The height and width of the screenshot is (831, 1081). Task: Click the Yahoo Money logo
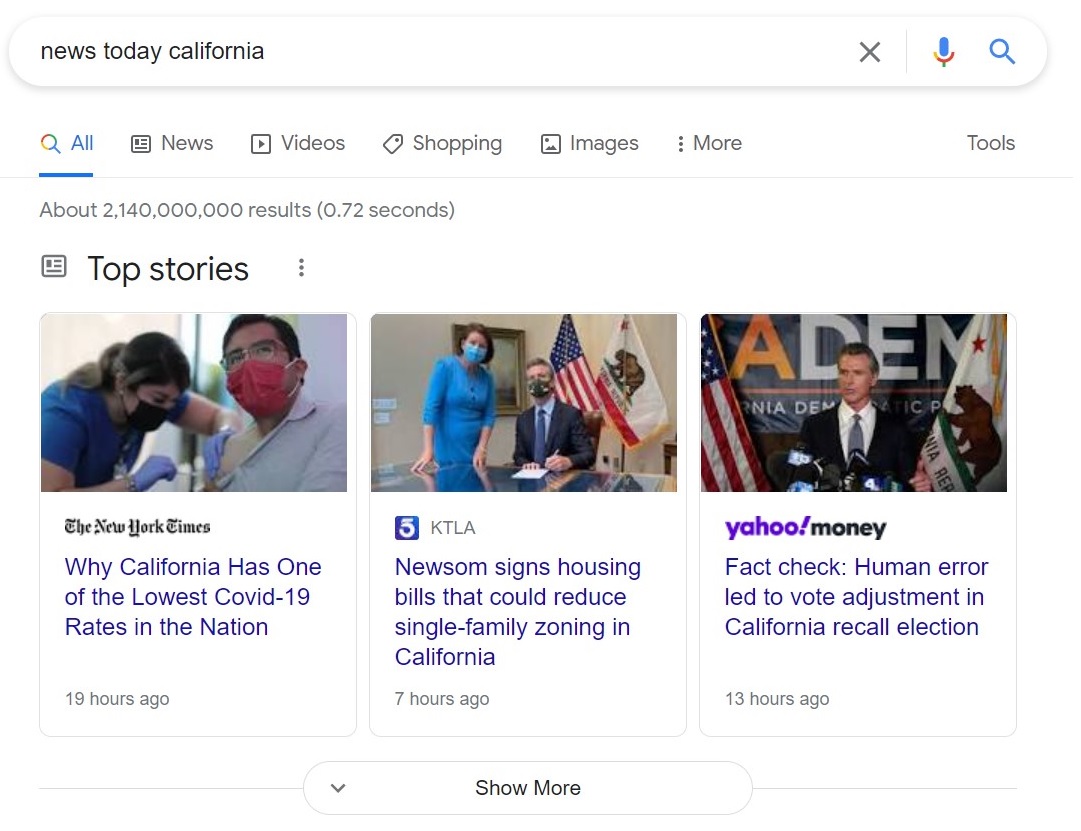(x=805, y=527)
